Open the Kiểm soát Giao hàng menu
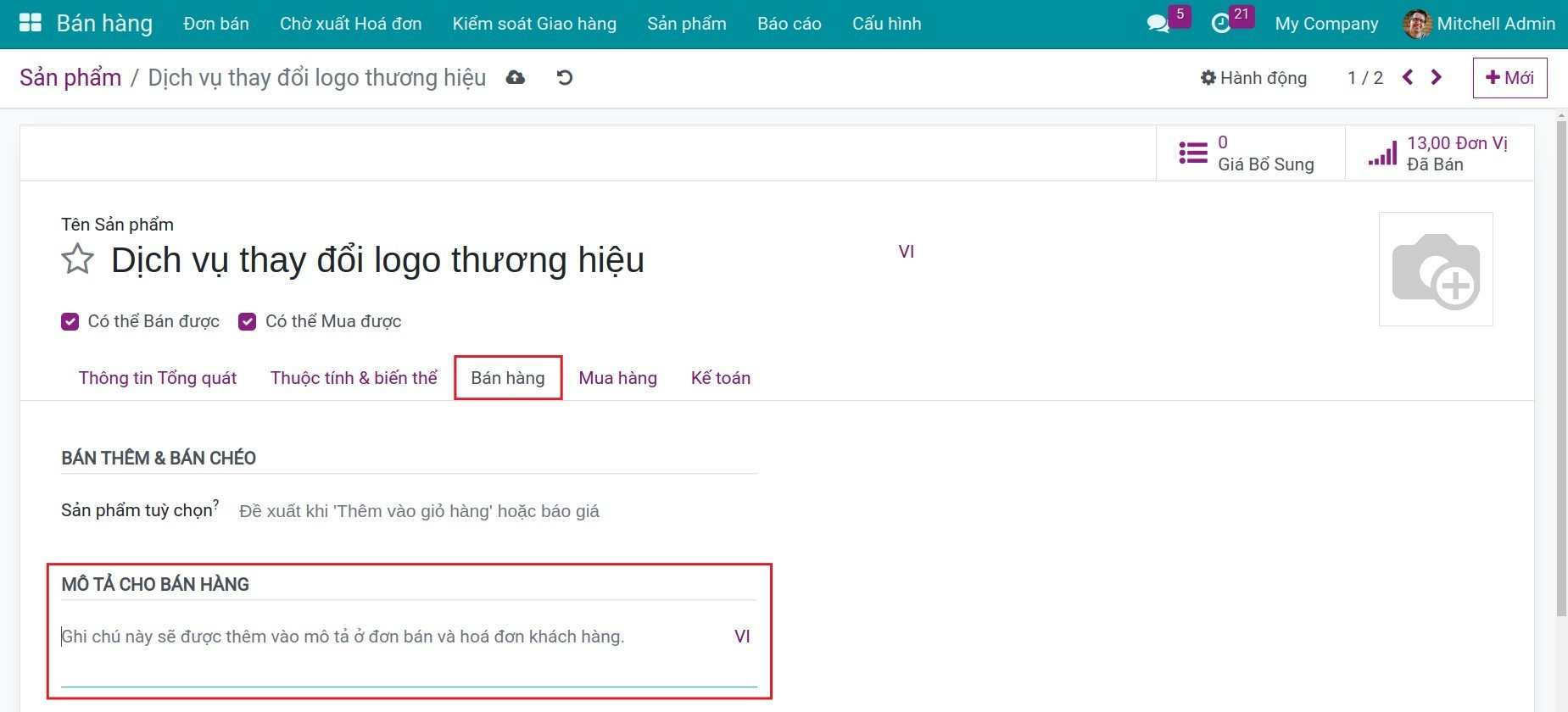Image resolution: width=1568 pixels, height=712 pixels. [x=534, y=24]
